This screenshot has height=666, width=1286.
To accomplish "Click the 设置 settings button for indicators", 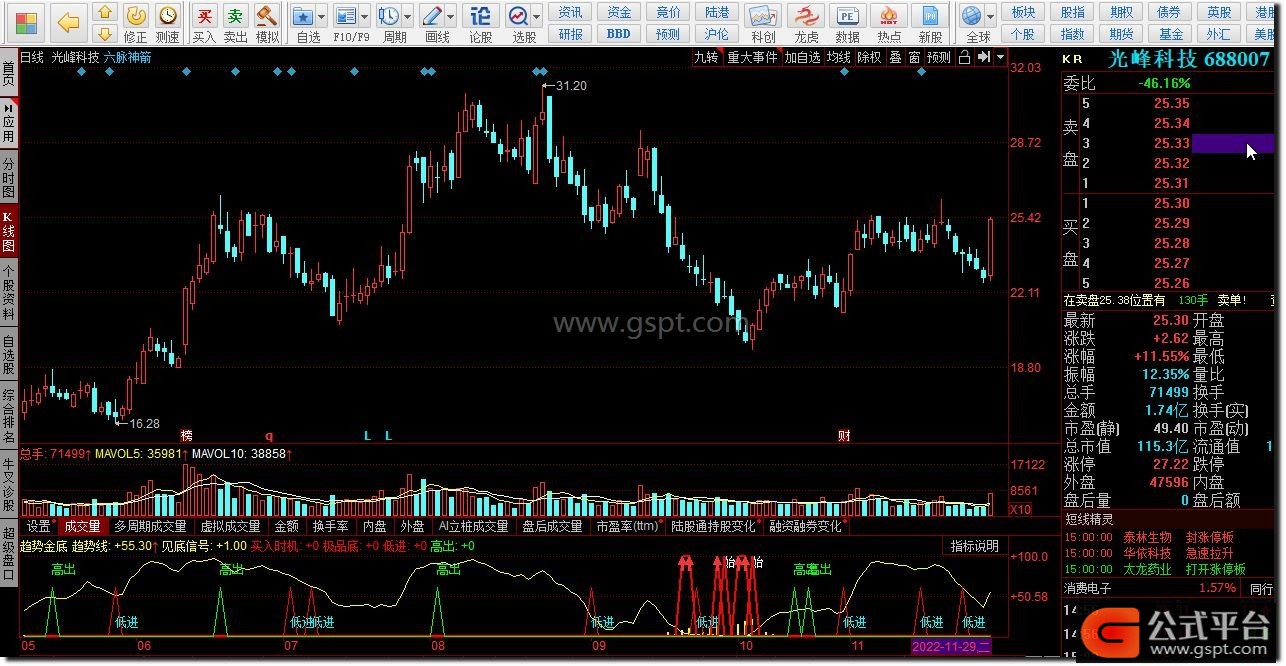I will click(x=39, y=526).
